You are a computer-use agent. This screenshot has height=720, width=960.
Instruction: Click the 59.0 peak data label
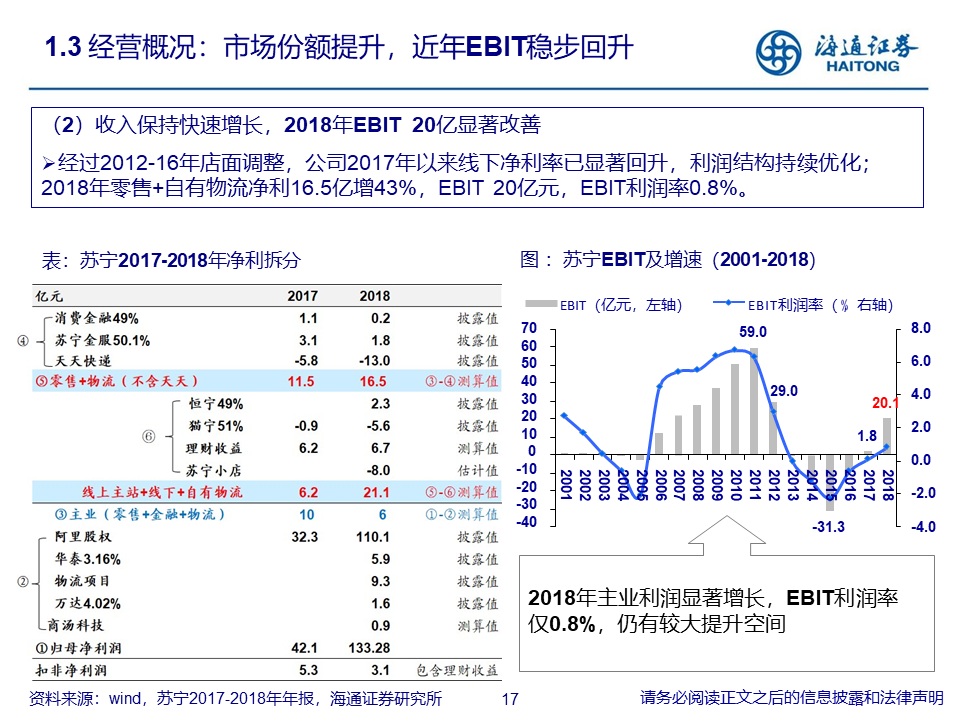(x=752, y=332)
